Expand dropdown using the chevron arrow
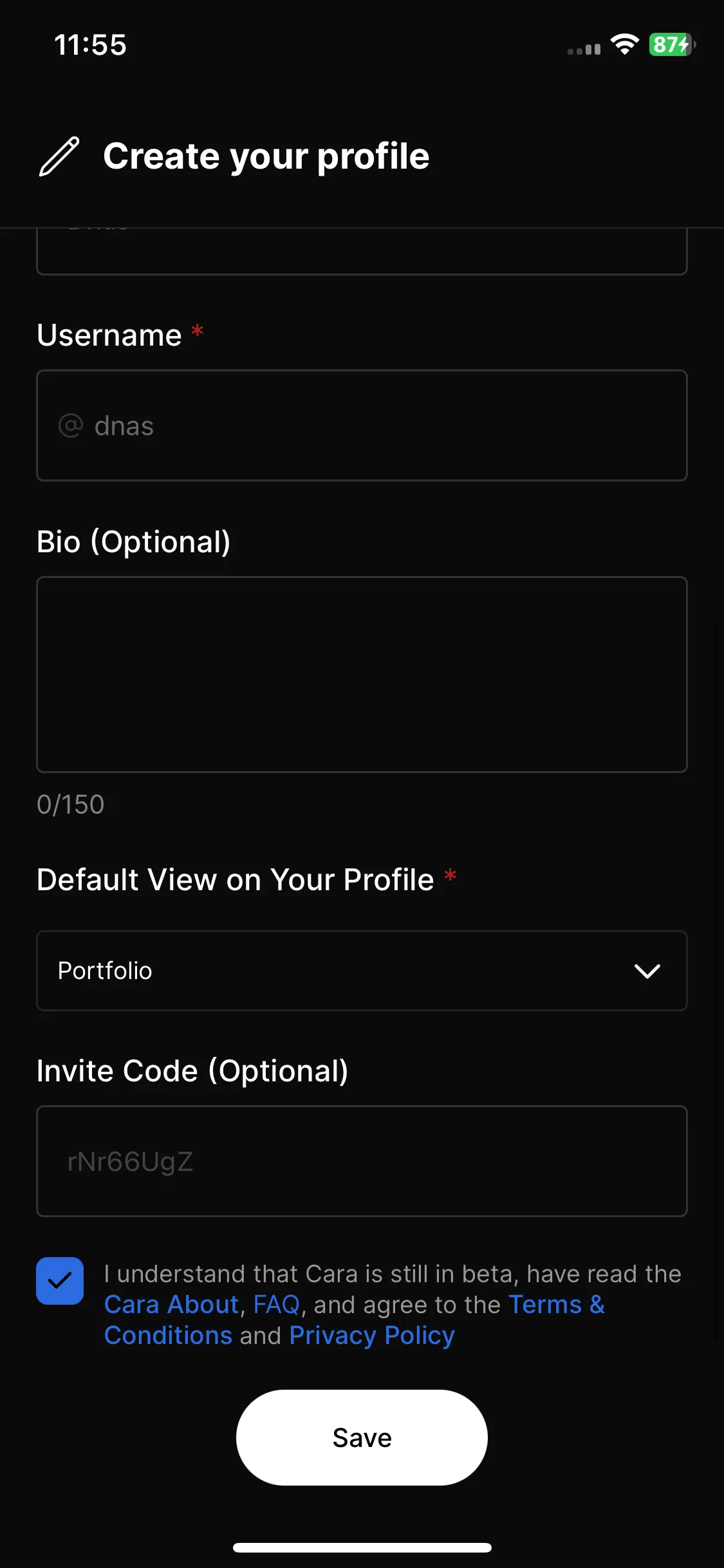This screenshot has height=1568, width=724. tap(647, 971)
